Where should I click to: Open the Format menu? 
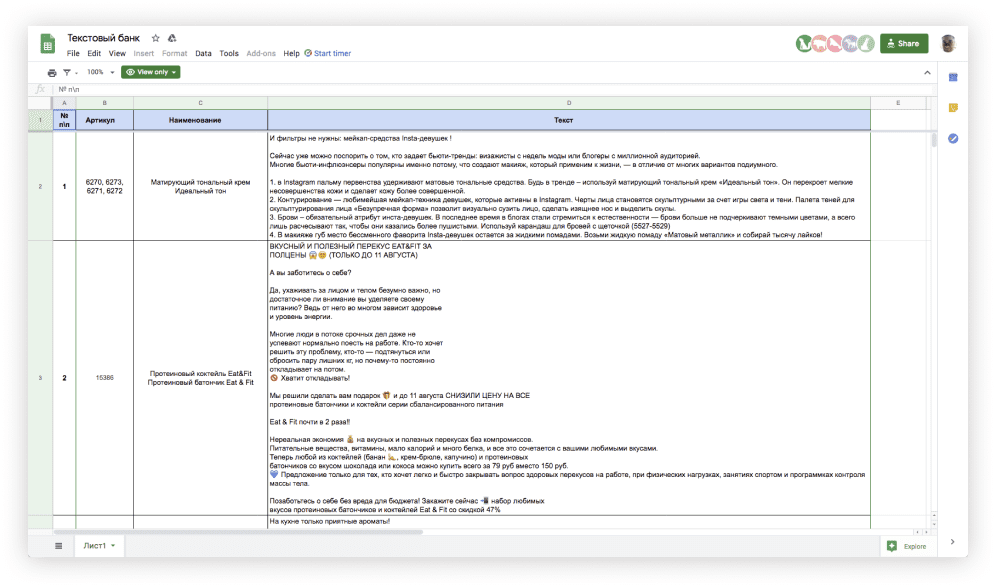click(x=174, y=53)
